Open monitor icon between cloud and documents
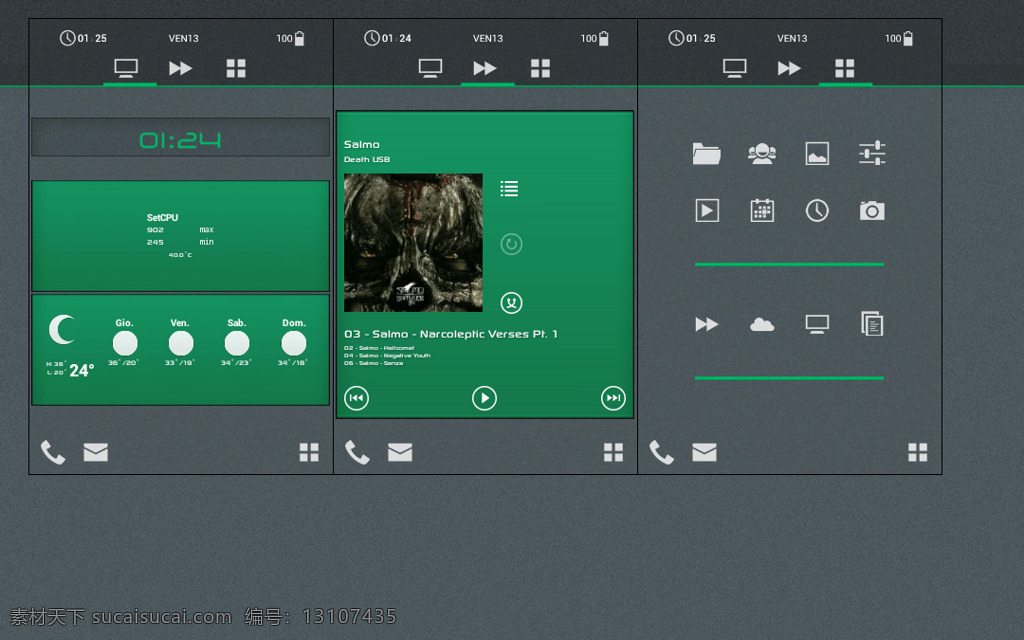 (817, 324)
